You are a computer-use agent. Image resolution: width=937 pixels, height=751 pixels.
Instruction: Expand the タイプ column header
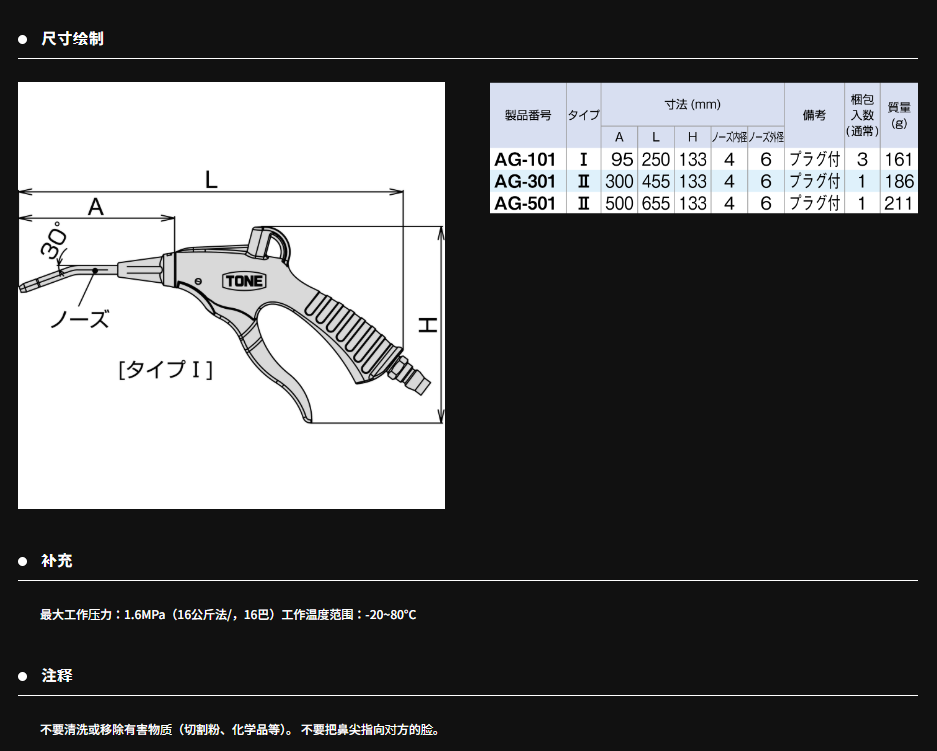pyautogui.click(x=583, y=114)
